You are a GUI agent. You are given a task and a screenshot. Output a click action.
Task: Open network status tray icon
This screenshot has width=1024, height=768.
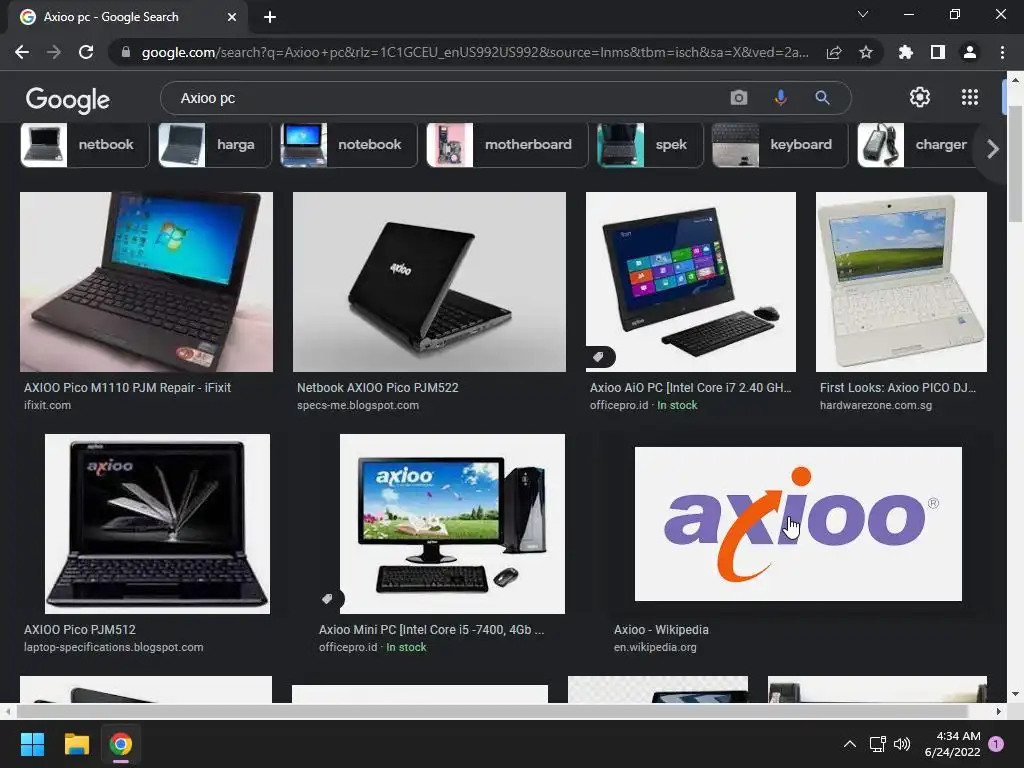(877, 744)
